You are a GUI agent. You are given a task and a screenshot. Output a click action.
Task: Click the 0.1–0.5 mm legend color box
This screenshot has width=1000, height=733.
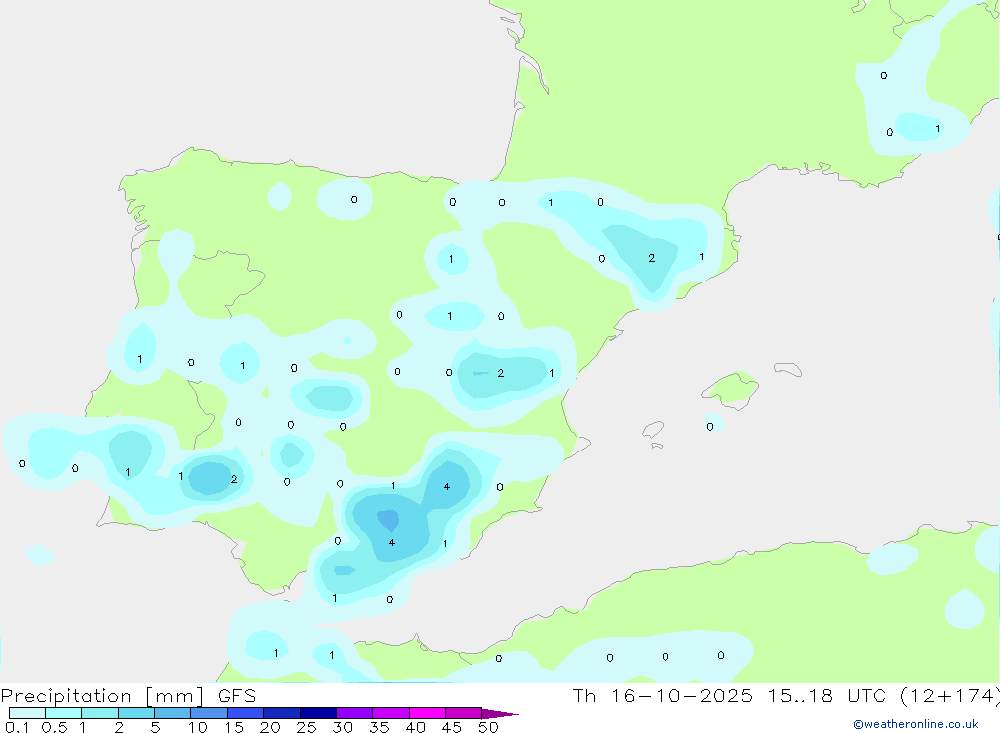pyautogui.click(x=27, y=713)
